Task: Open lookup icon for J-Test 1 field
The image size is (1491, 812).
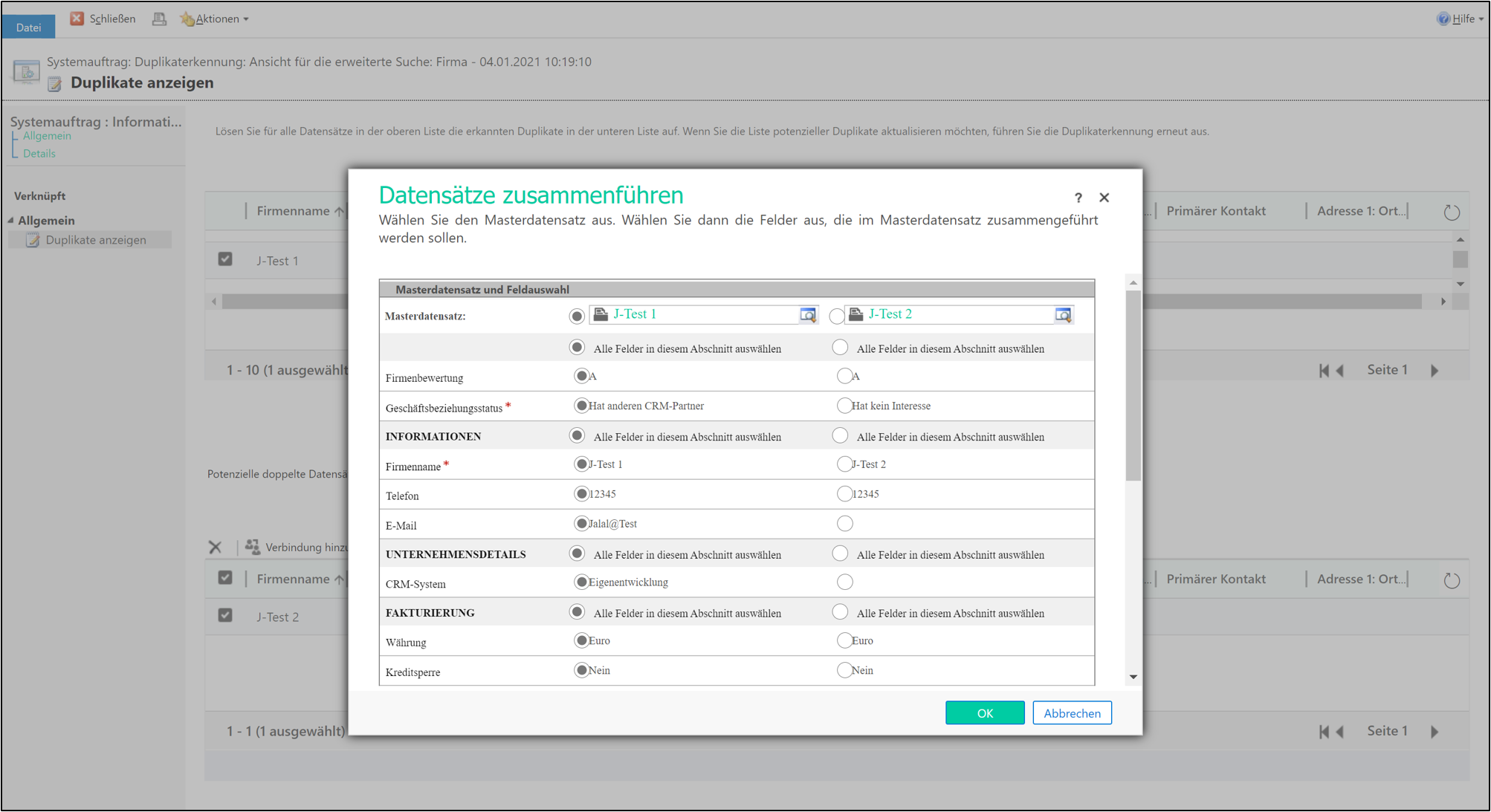Action: 808,315
